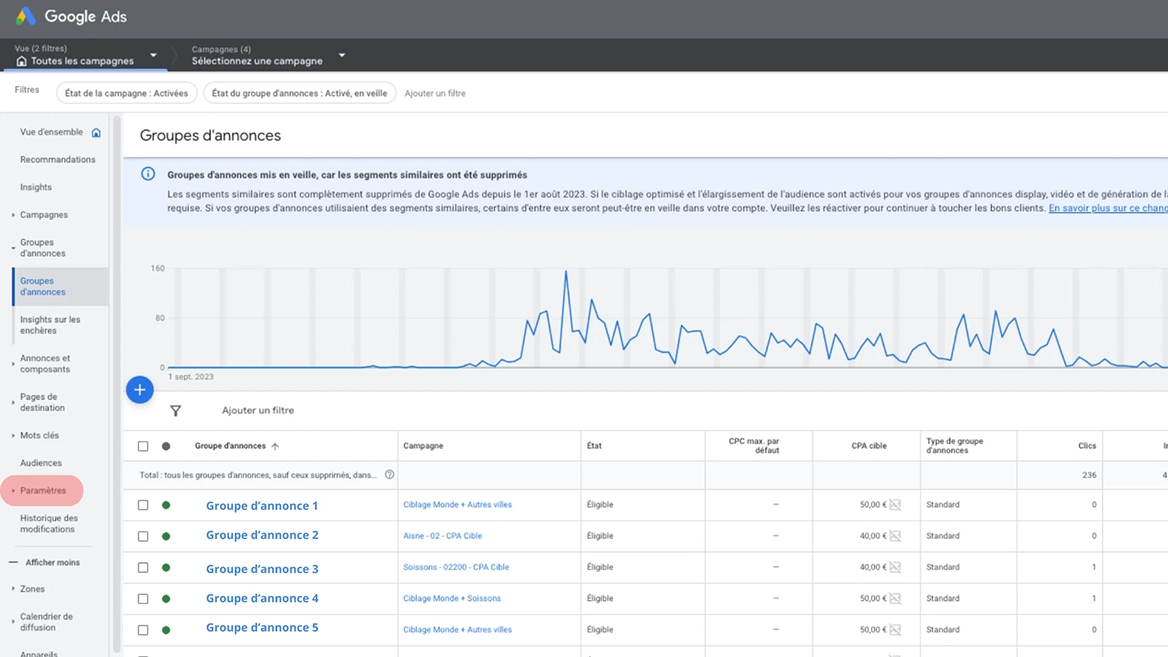1168x657 pixels.
Task: Check the box for Groupe d'annonce 4
Action: (143, 599)
